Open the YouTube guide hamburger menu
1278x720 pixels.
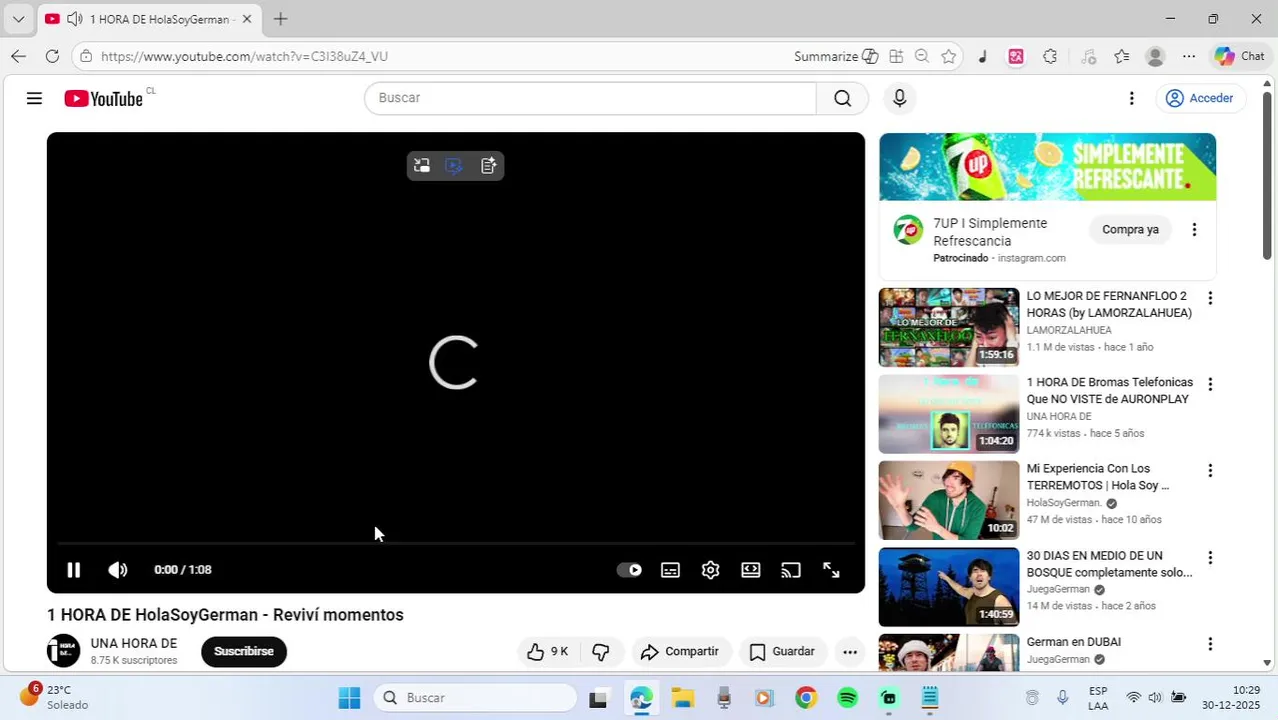pyautogui.click(x=34, y=98)
